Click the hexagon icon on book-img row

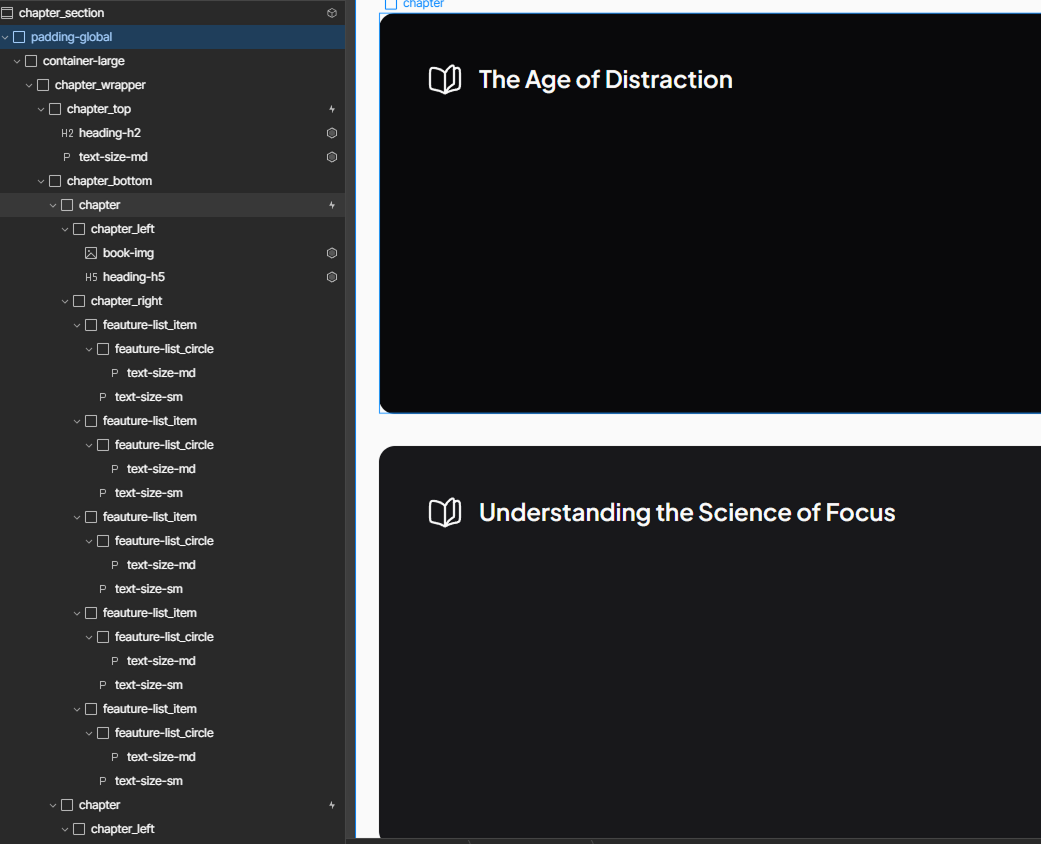click(x=332, y=253)
